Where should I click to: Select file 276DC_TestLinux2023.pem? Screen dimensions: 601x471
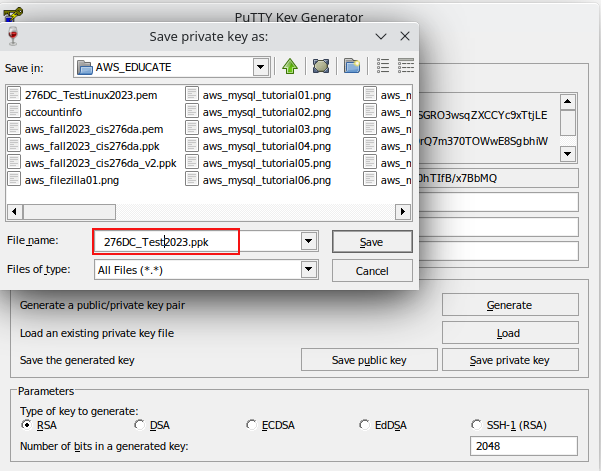pyautogui.click(x=91, y=95)
